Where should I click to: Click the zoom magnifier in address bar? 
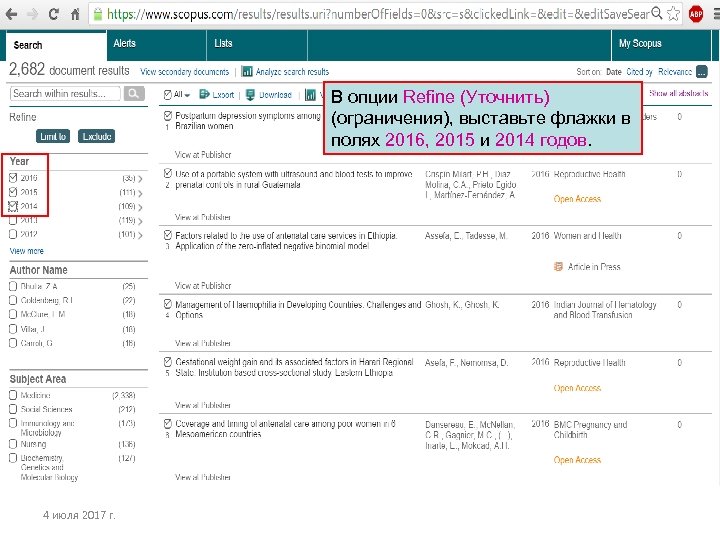[657, 13]
